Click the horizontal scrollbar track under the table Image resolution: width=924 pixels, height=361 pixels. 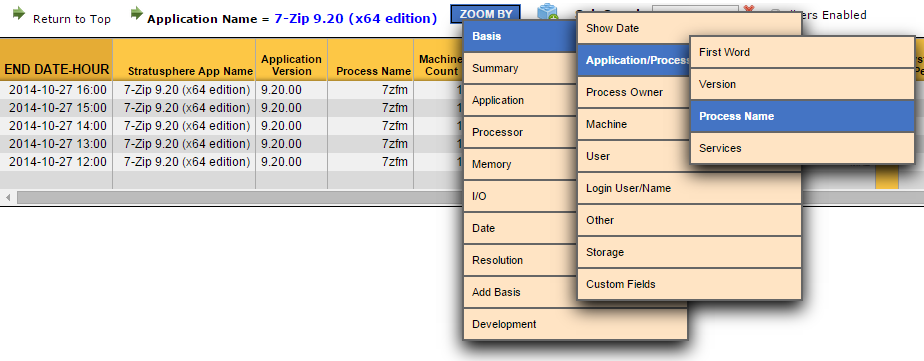click(239, 197)
